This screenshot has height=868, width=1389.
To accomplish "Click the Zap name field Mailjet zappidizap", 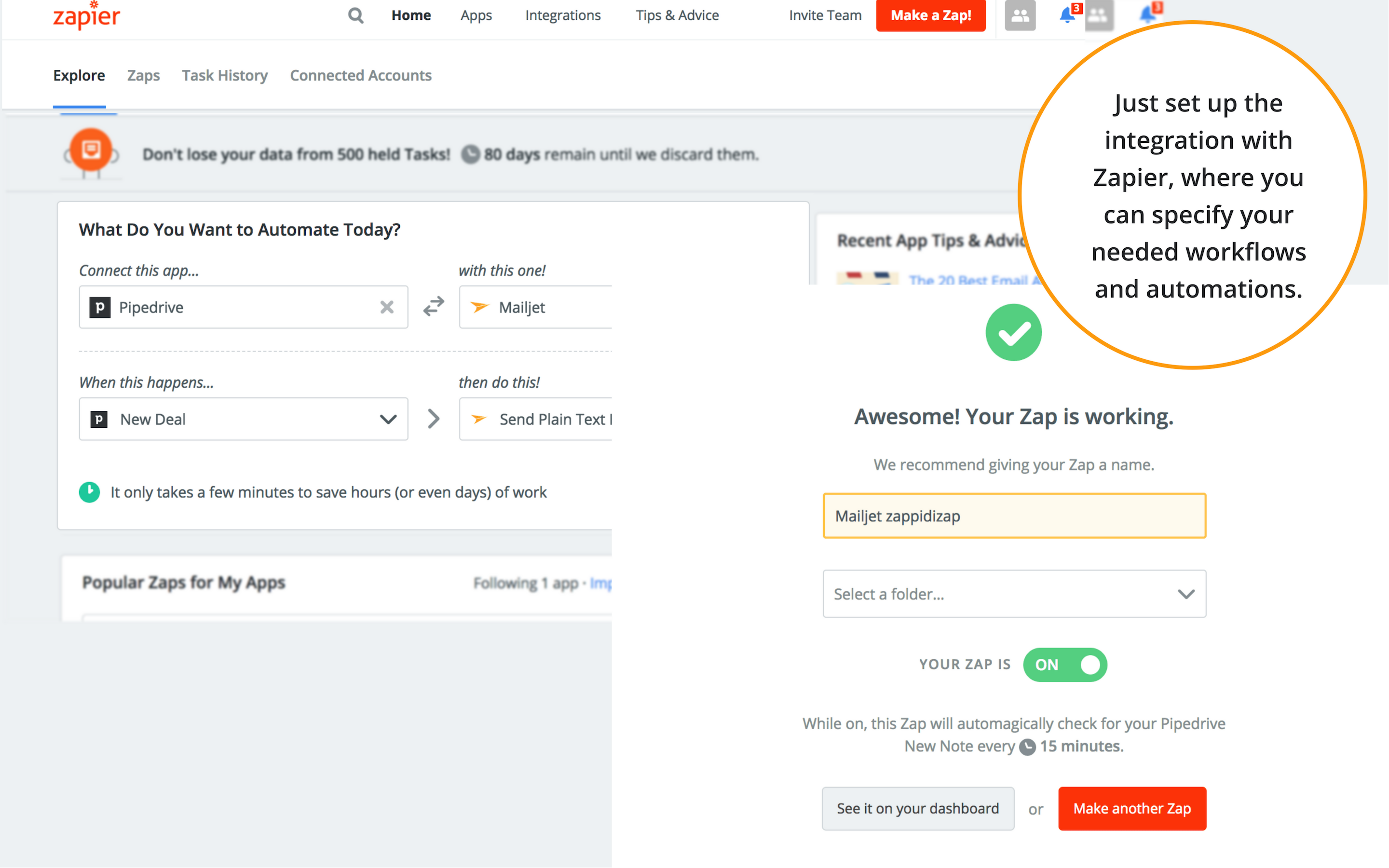I will tap(1014, 515).
